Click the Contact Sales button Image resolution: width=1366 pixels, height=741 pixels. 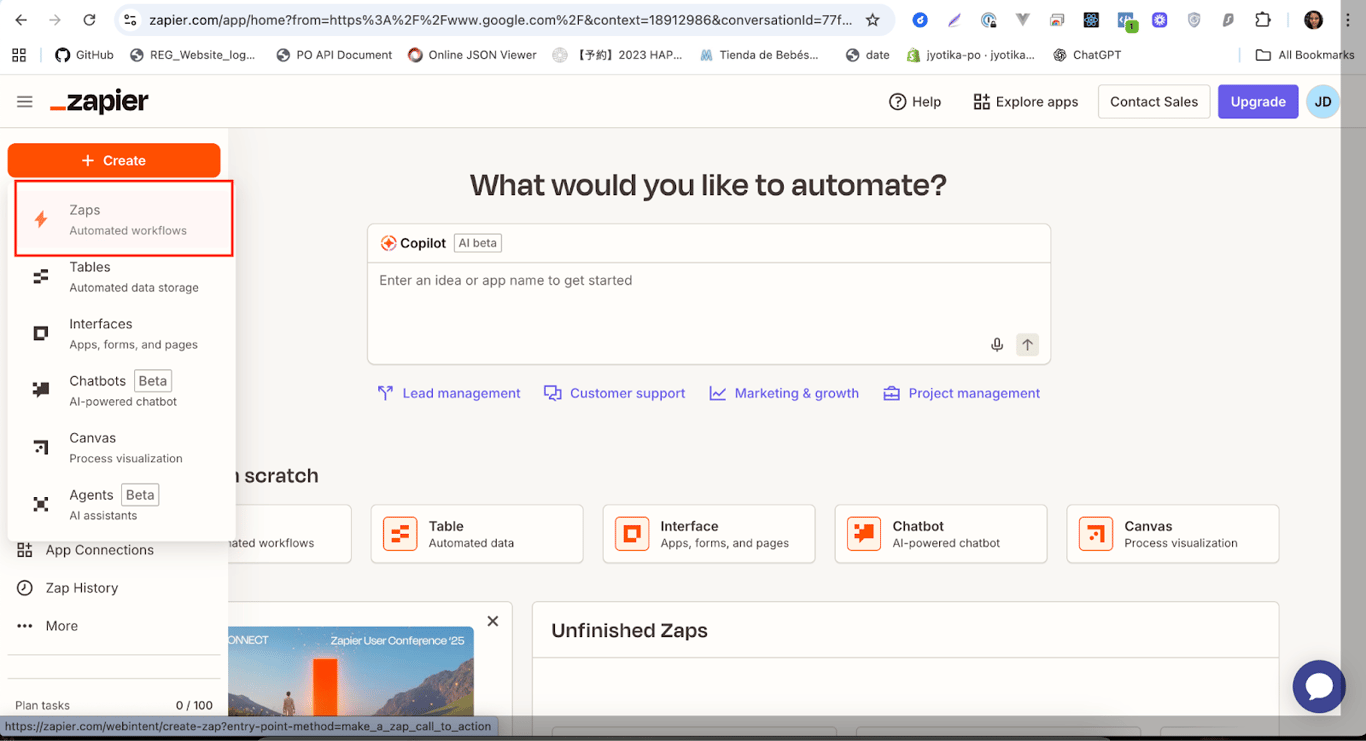pyautogui.click(x=1154, y=101)
